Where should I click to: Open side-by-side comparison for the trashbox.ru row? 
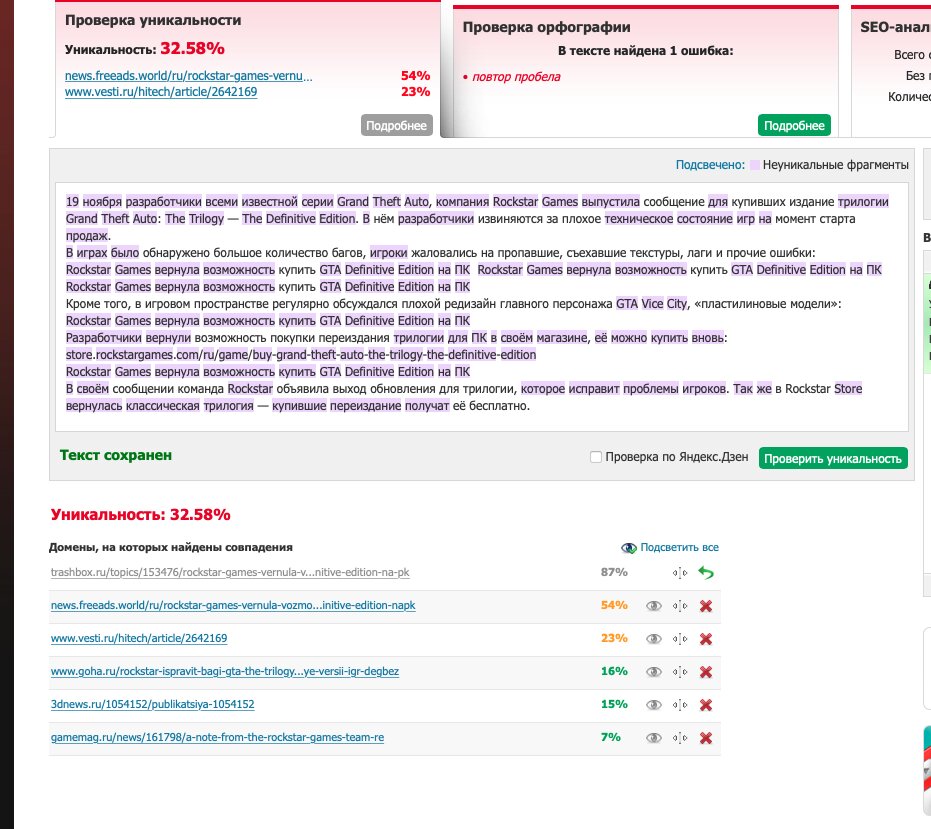(x=680, y=573)
